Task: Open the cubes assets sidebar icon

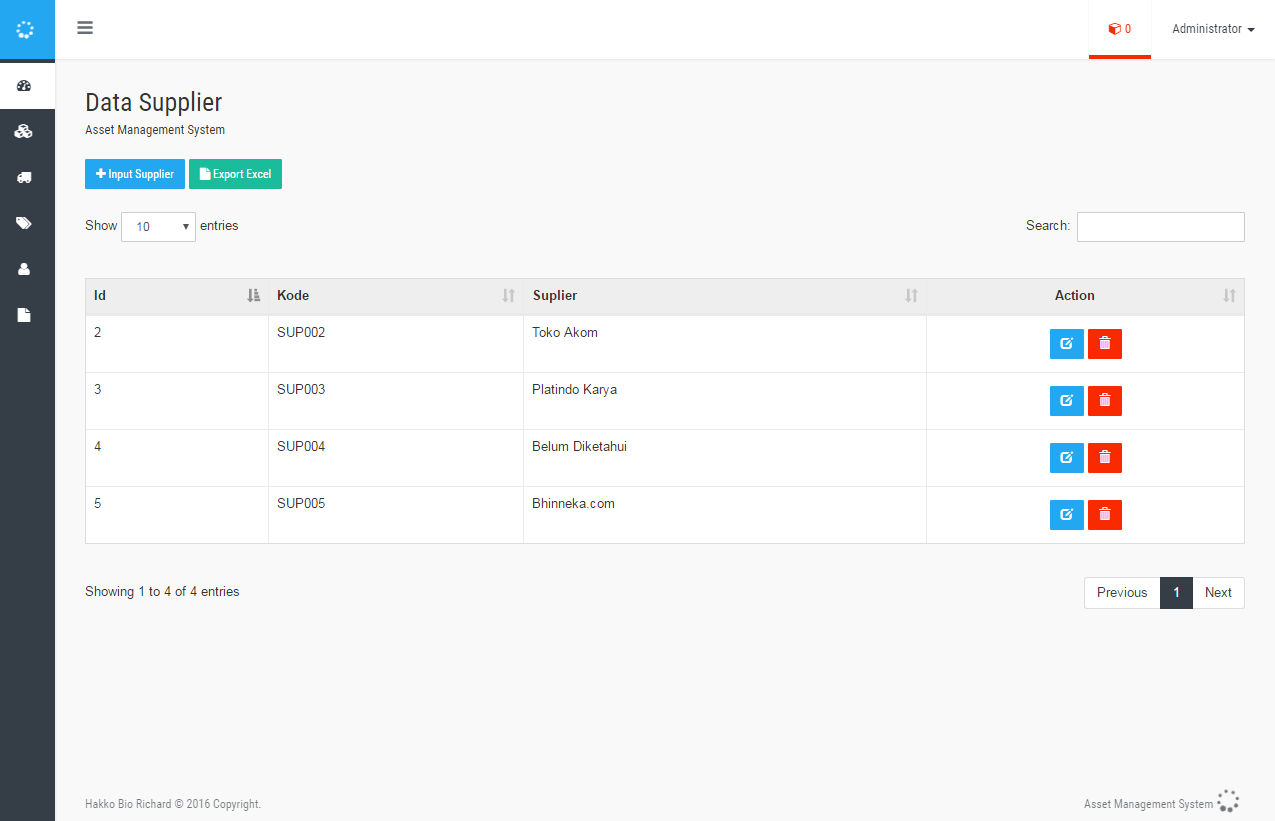Action: tap(24, 132)
